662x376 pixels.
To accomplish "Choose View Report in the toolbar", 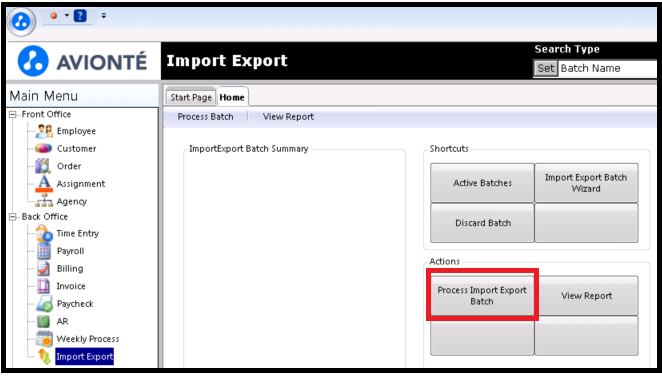I will click(288, 117).
